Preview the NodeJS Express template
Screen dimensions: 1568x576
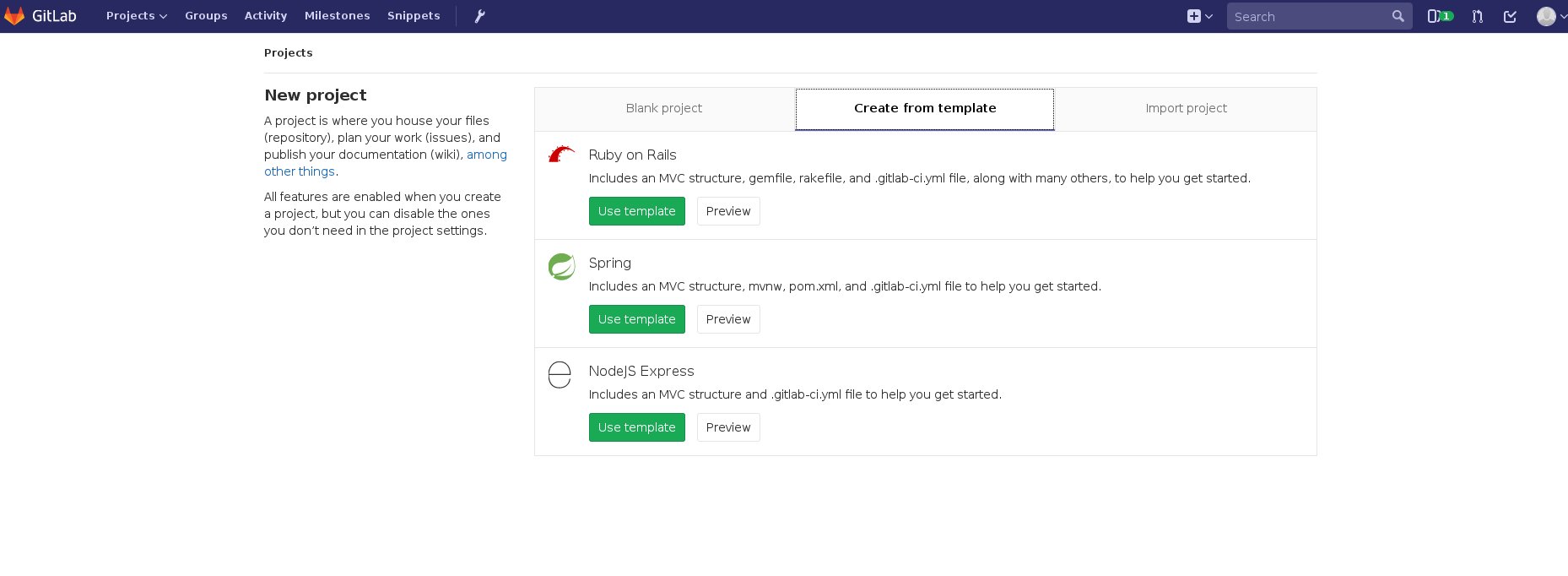click(728, 427)
